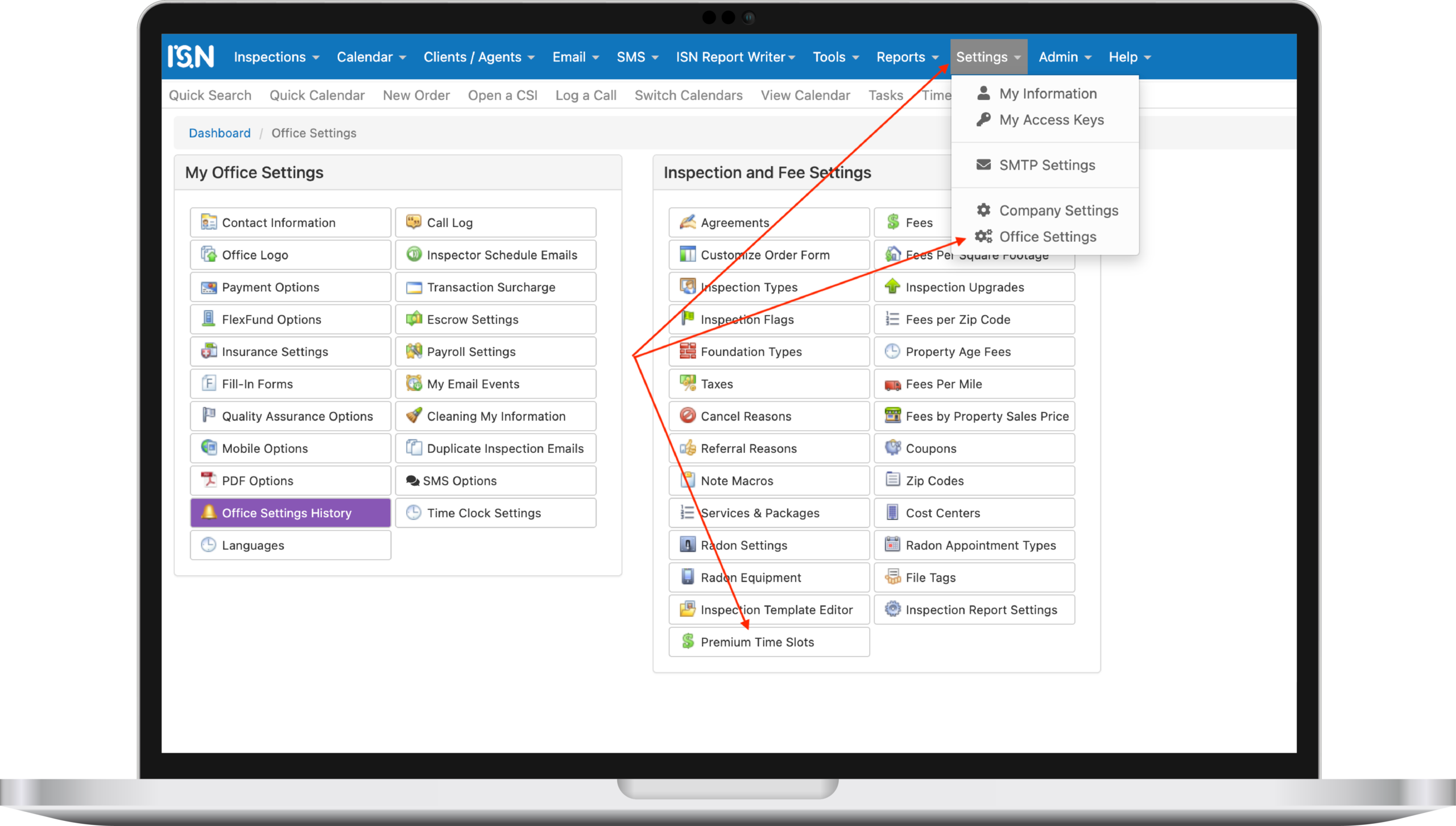Open Office Settings History button

click(x=290, y=513)
